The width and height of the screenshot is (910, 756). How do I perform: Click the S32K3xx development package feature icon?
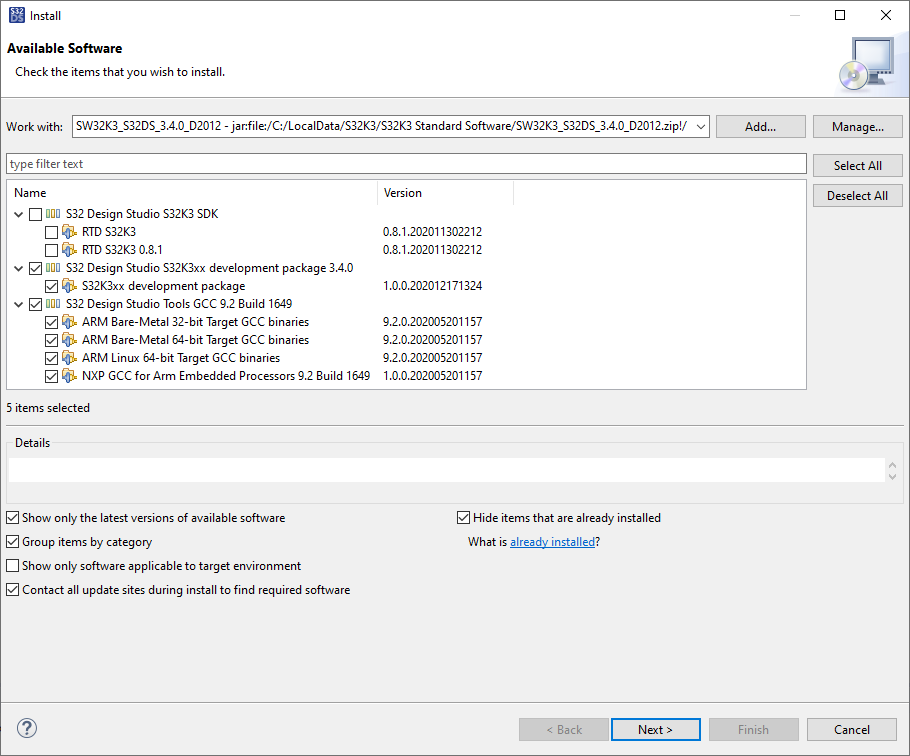pyautogui.click(x=69, y=286)
